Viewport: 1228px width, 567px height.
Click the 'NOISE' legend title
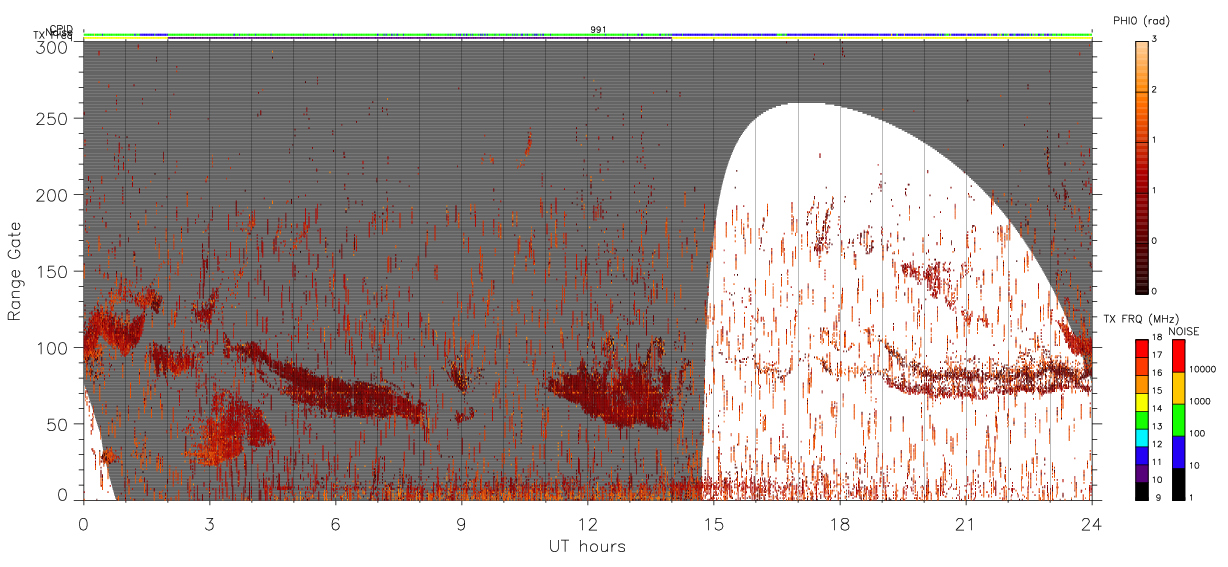pyautogui.click(x=1184, y=331)
